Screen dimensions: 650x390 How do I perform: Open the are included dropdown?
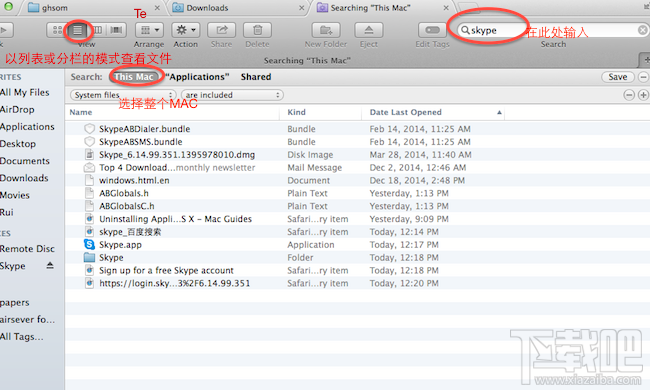pyautogui.click(x=232, y=95)
